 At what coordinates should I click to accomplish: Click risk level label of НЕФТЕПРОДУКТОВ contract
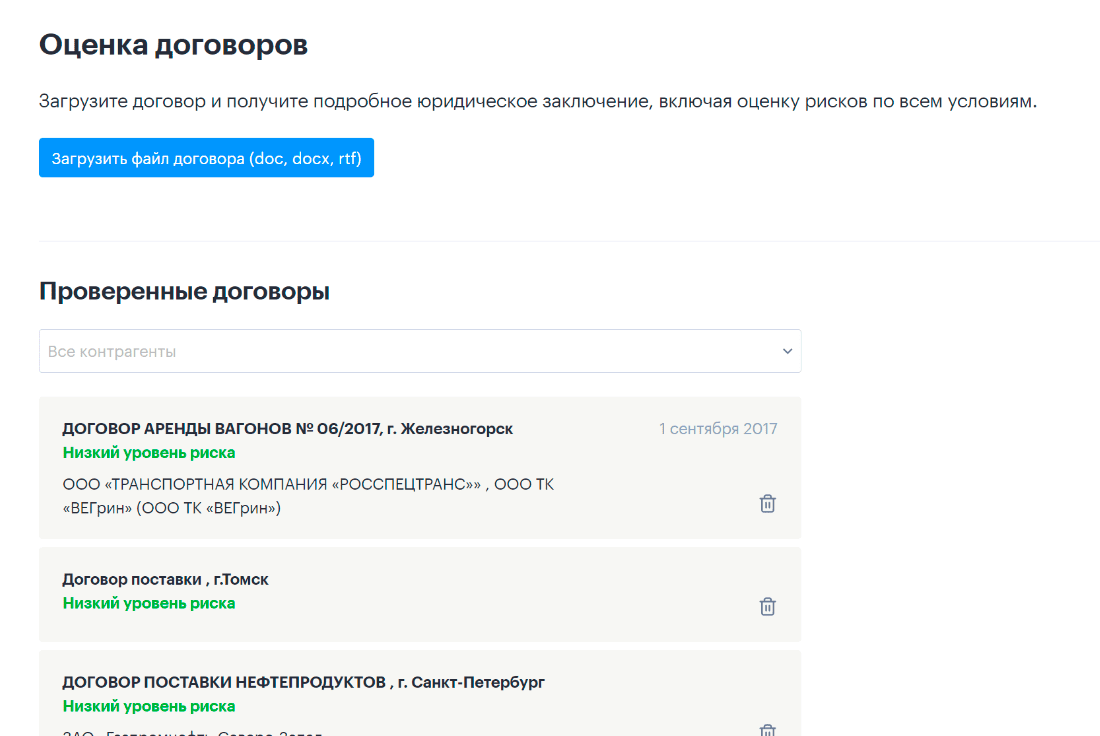149,706
